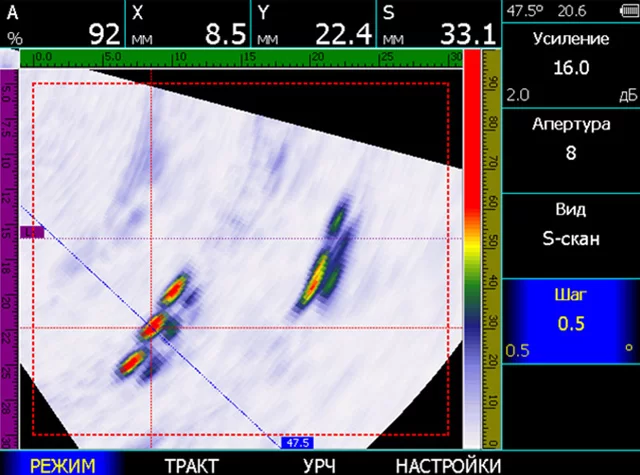Screen dimensions: 640x475
Task: Click the Y depth readout
Action: click(314, 25)
